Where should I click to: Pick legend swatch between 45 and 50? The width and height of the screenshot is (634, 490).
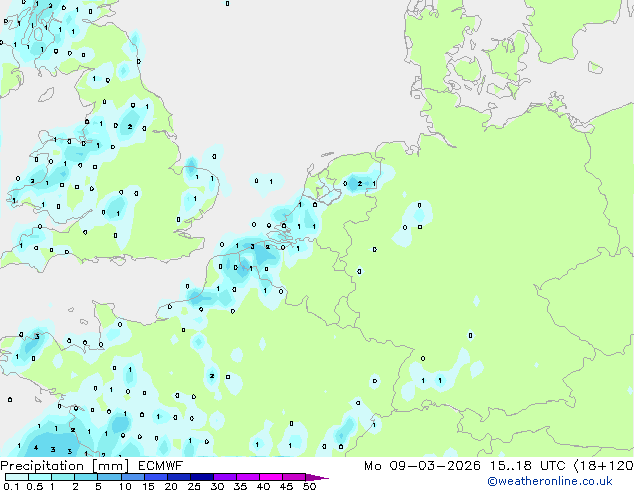pos(294,477)
